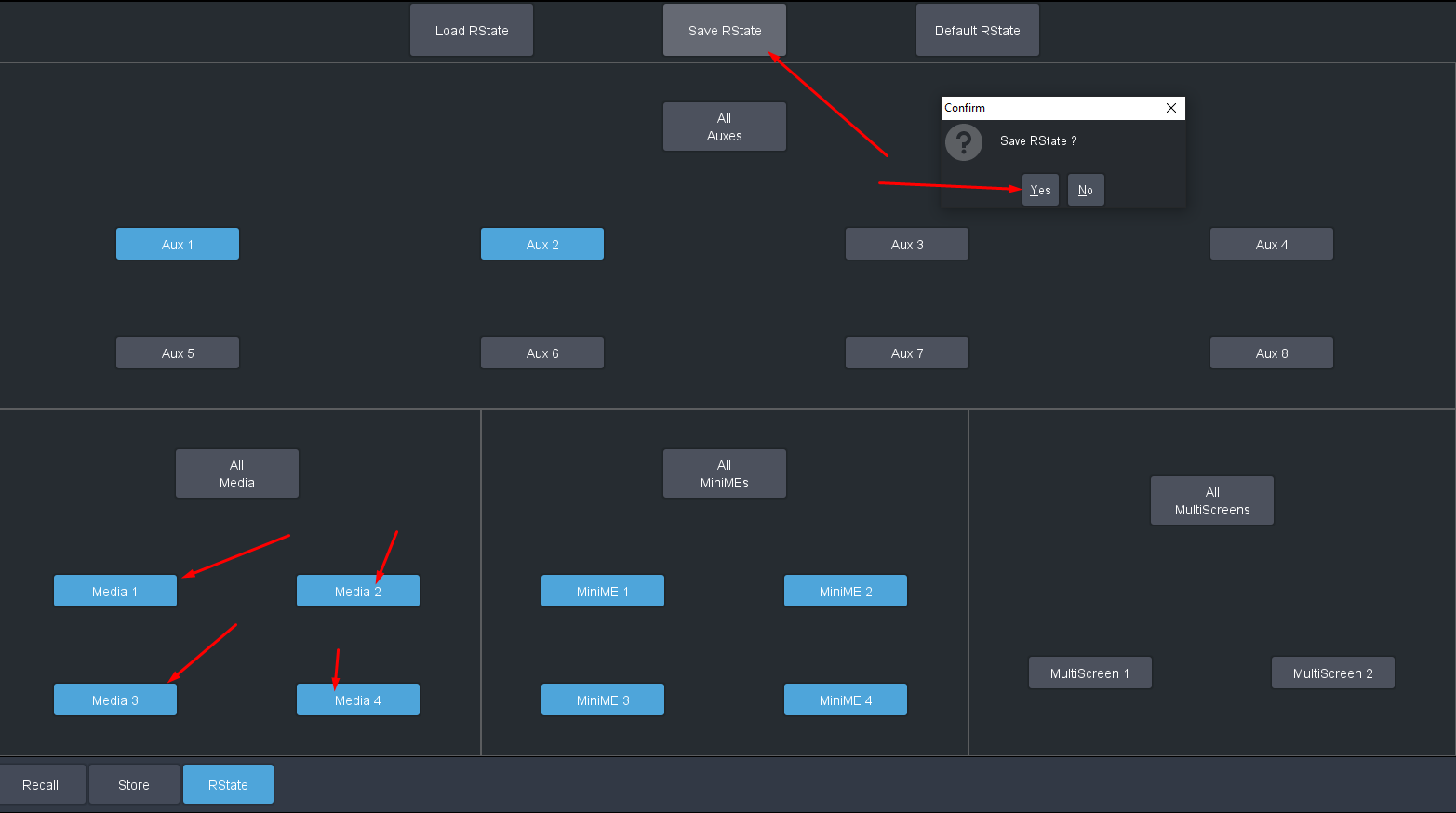Toggle MiniME 1 selection
The width and height of the screenshot is (1456, 813).
(x=603, y=591)
